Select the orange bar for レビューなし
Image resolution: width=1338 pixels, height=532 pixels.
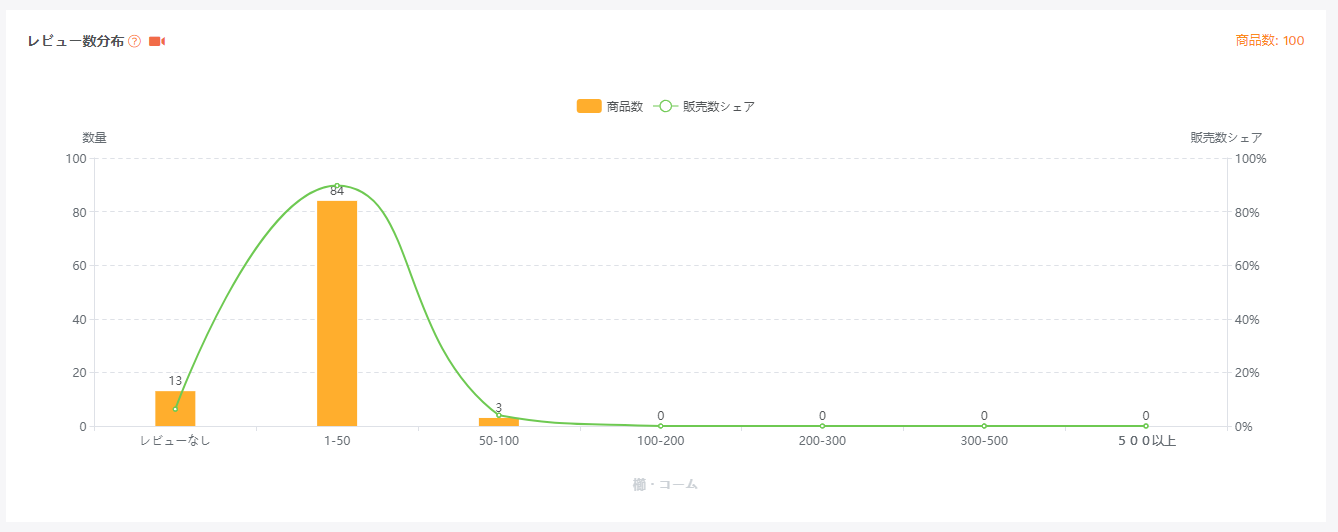pos(175,409)
